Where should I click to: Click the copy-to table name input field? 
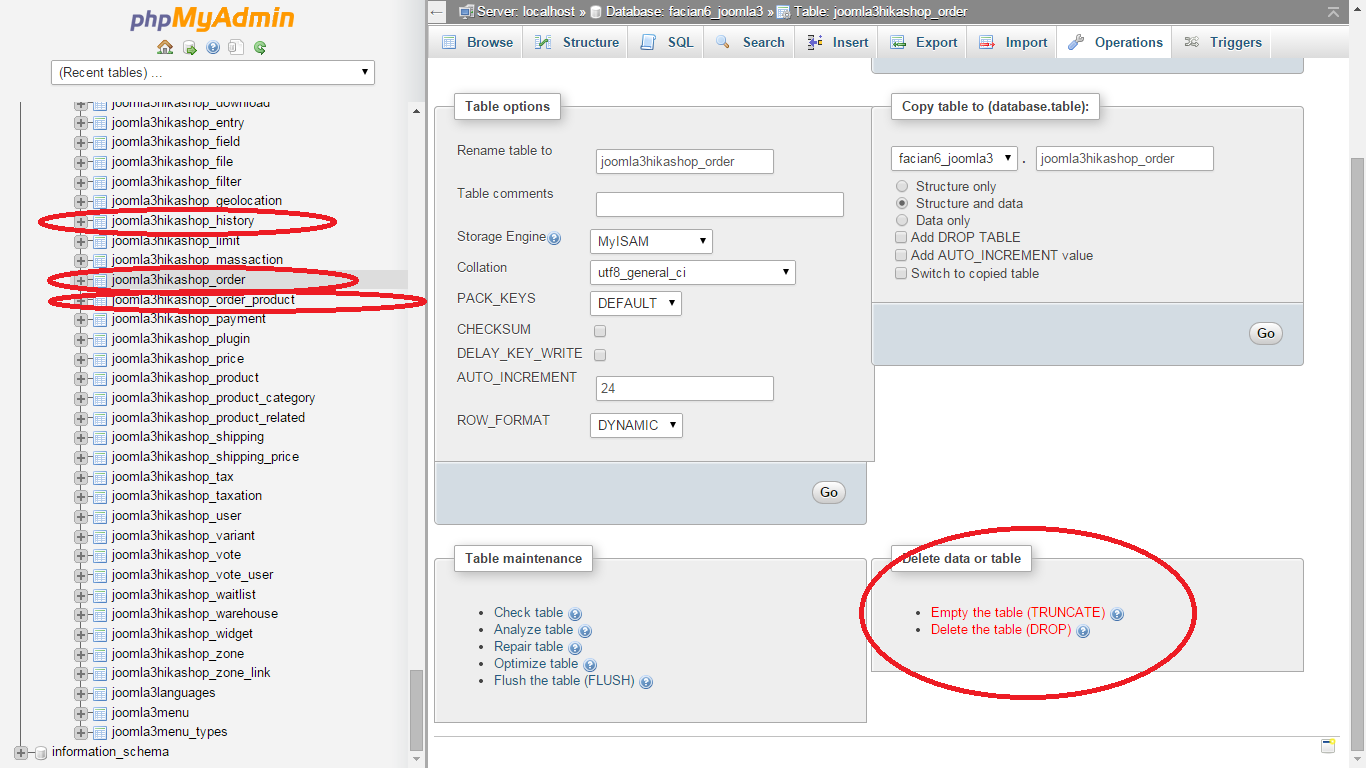(1125, 158)
